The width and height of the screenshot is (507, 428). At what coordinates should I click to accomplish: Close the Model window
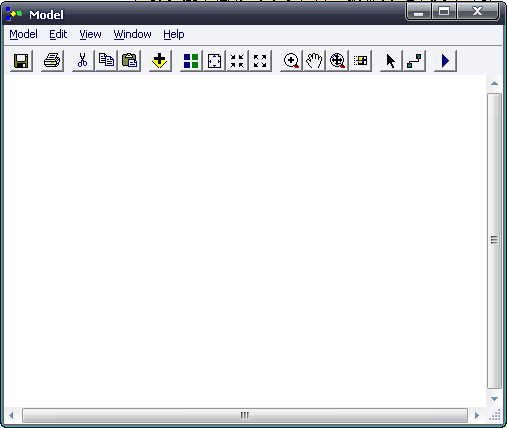tap(478, 12)
